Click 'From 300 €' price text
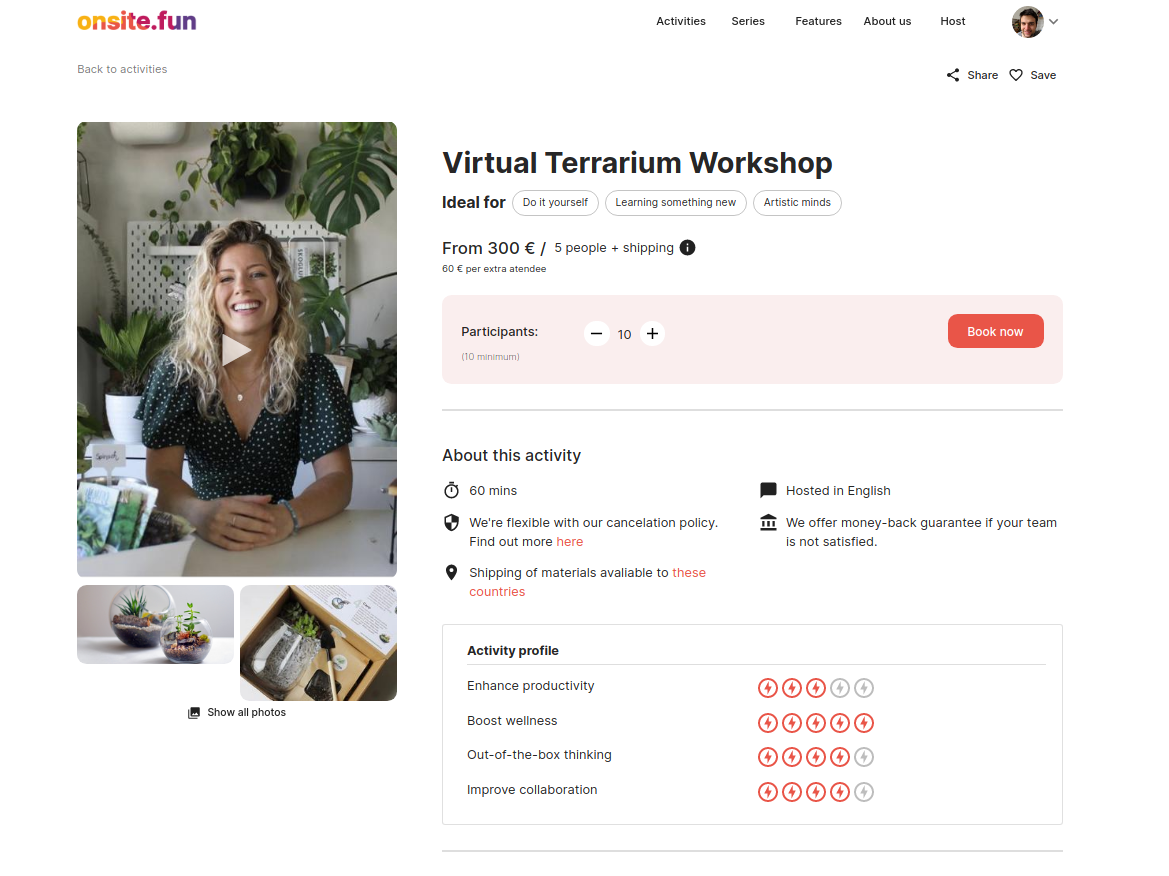 [488, 248]
